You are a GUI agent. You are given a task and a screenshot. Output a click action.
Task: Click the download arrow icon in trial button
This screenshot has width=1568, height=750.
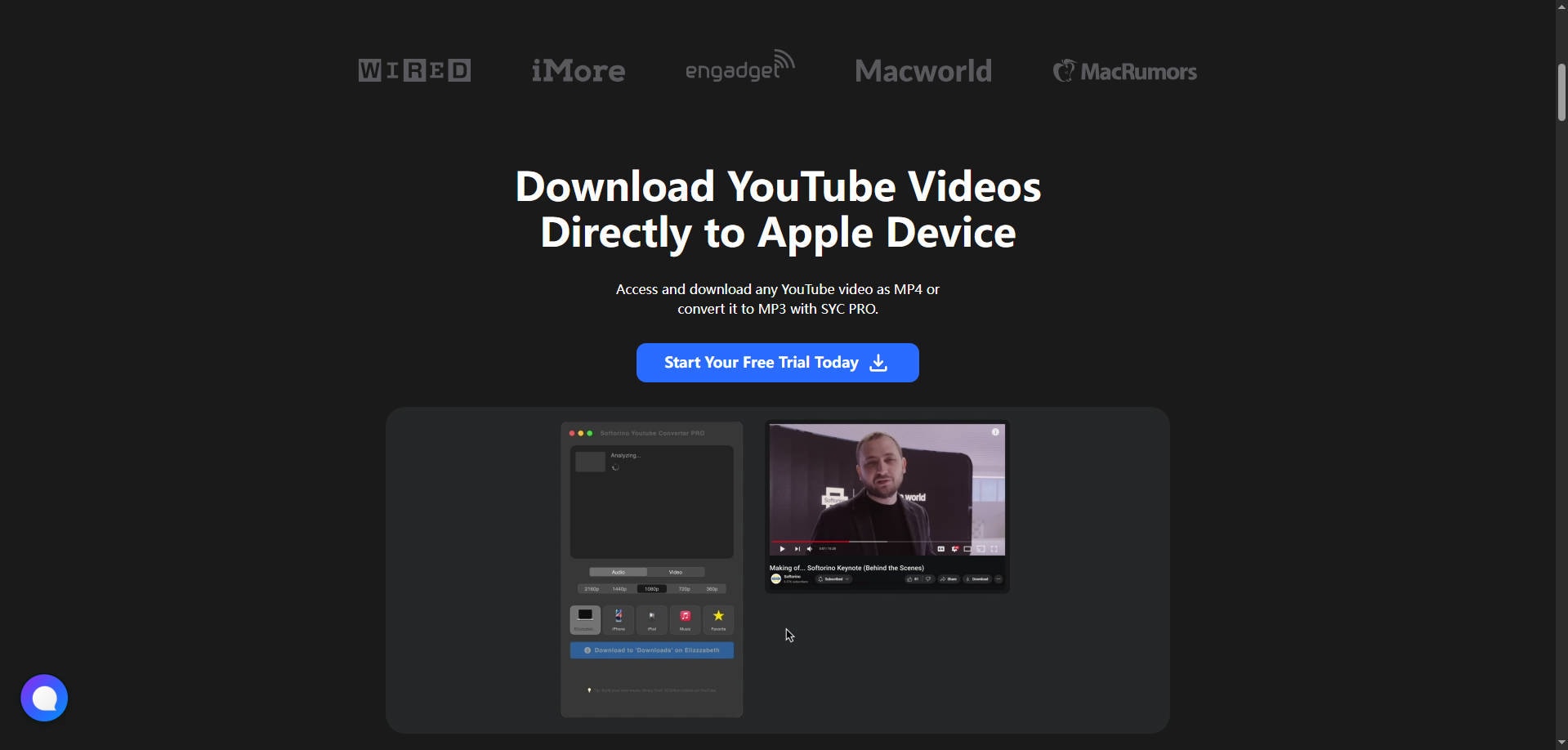(878, 363)
